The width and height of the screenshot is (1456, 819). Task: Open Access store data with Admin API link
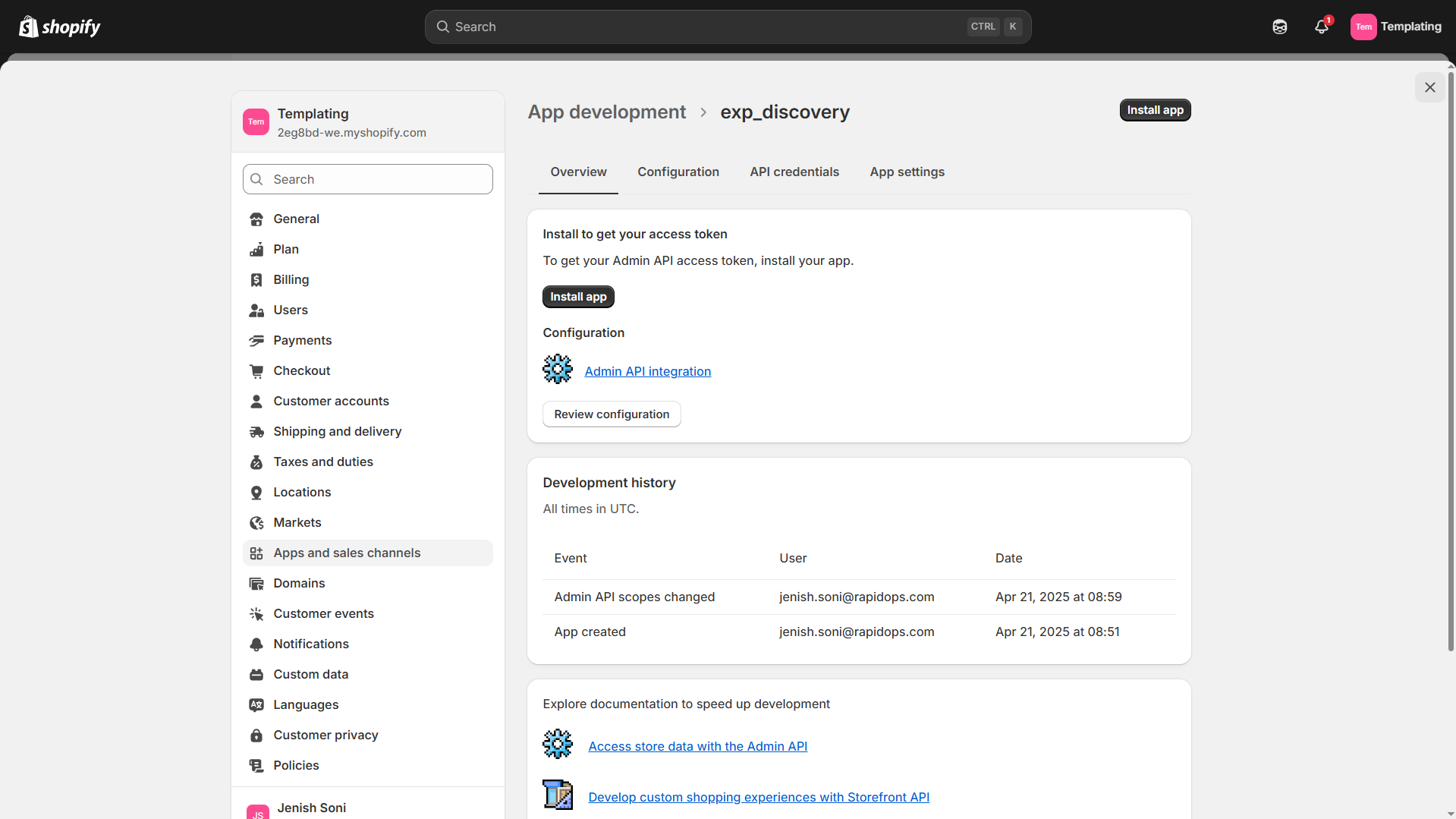point(697,746)
